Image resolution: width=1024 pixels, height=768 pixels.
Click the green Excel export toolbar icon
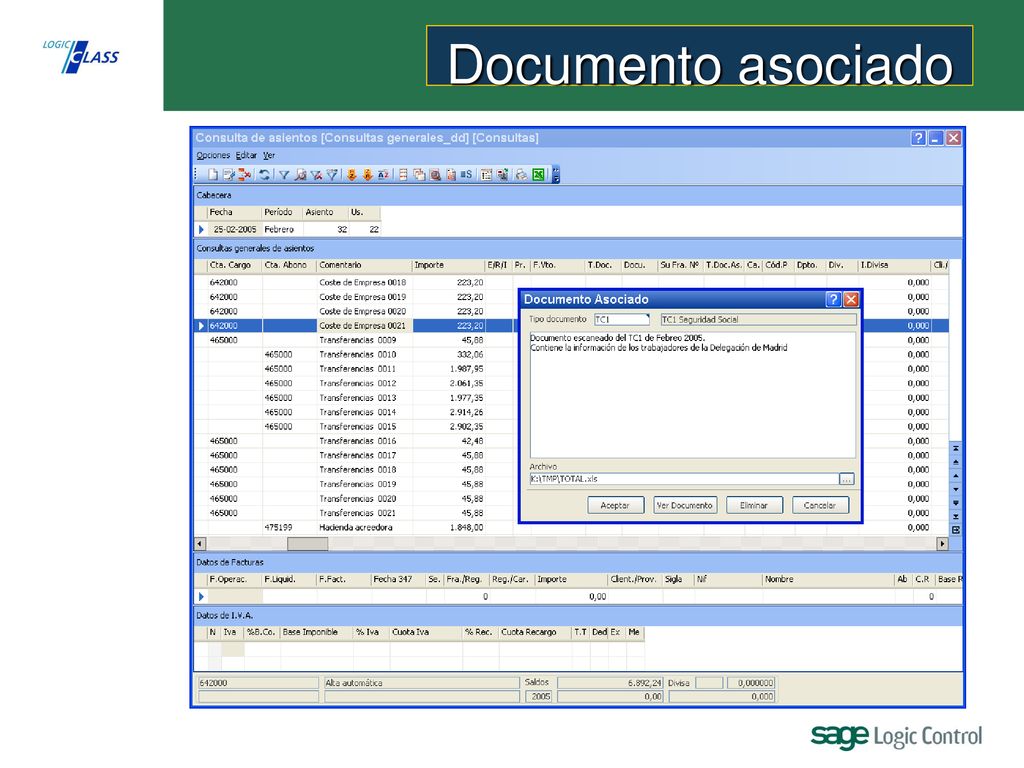point(538,174)
